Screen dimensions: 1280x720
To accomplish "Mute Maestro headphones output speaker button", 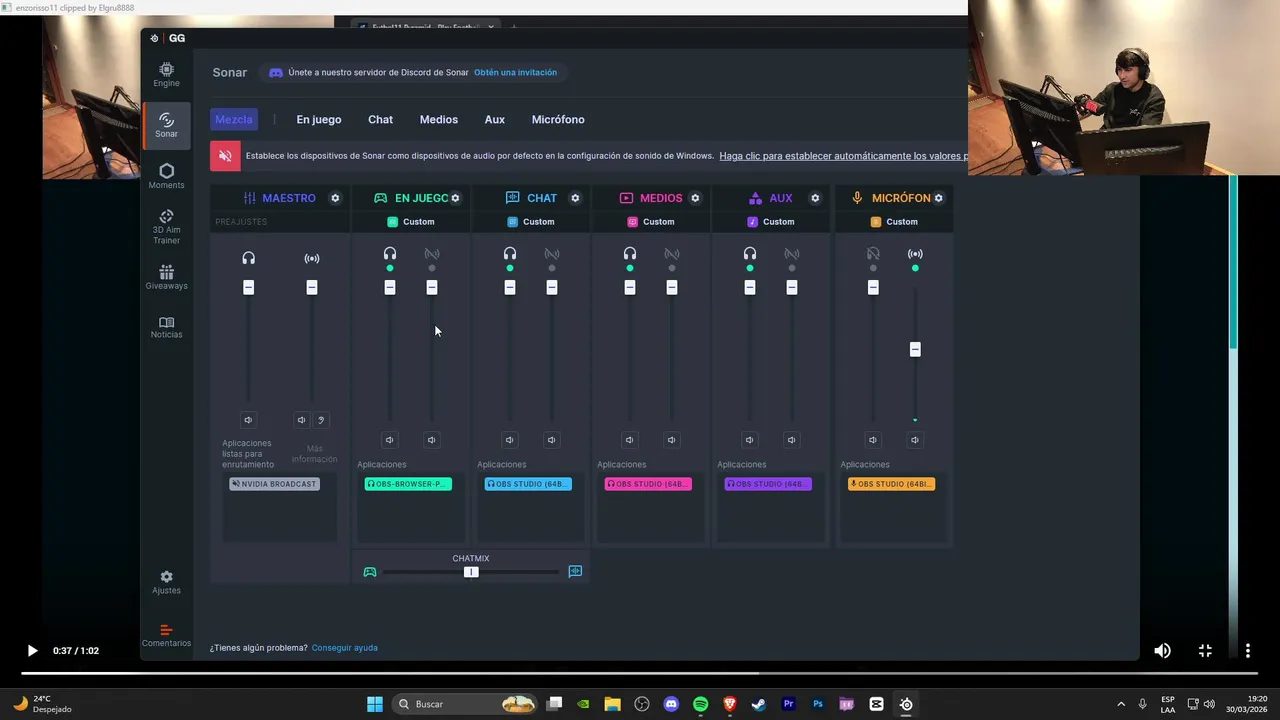I will click(248, 420).
